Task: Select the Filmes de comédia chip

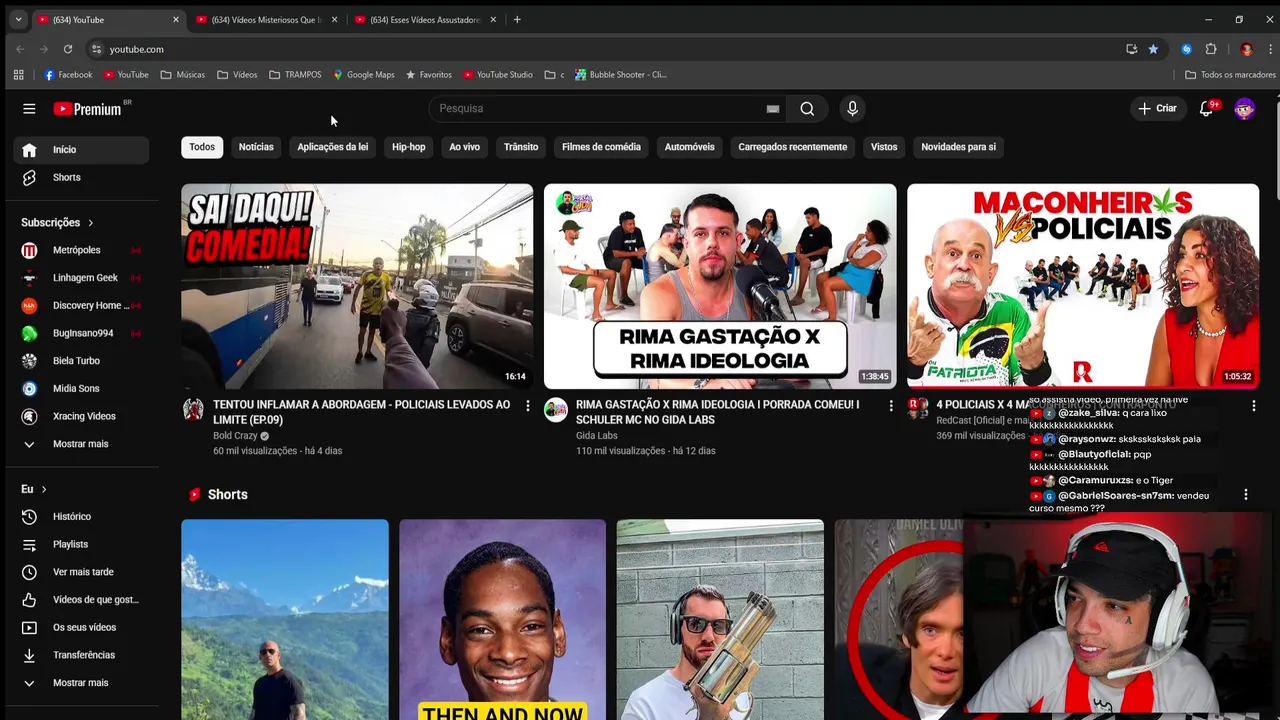Action: [x=601, y=147]
